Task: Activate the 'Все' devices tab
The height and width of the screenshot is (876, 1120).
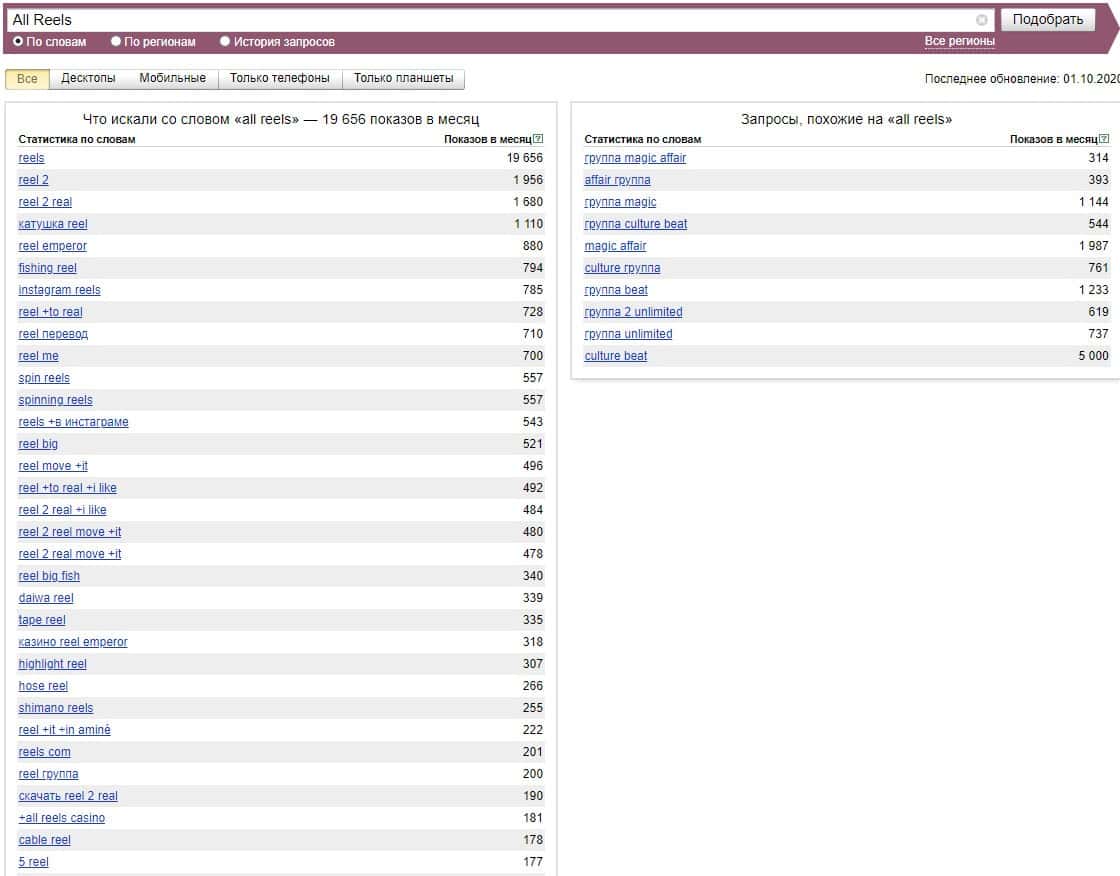Action: [27, 79]
